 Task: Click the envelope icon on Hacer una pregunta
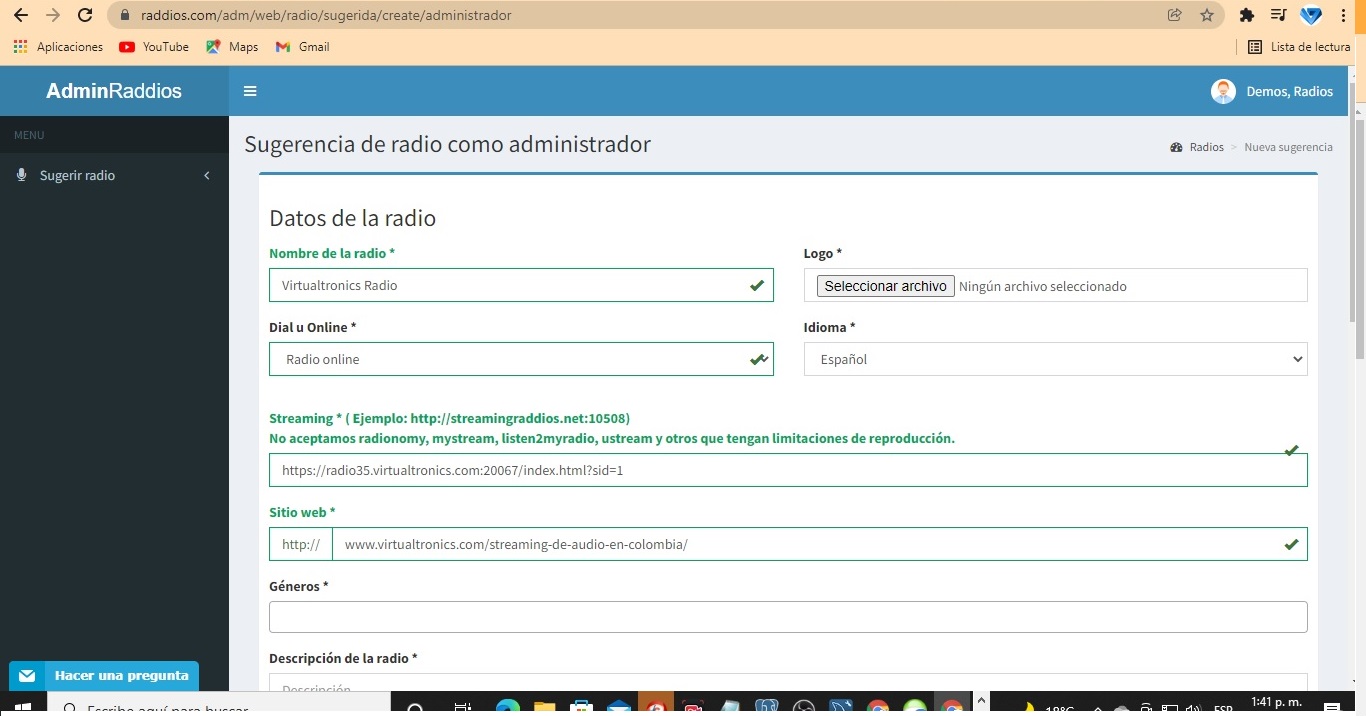click(x=27, y=676)
